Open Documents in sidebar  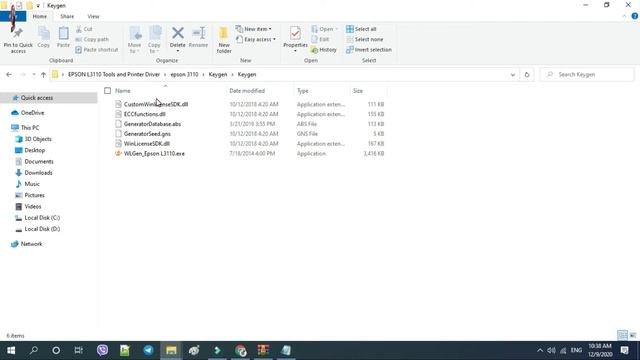[39, 161]
